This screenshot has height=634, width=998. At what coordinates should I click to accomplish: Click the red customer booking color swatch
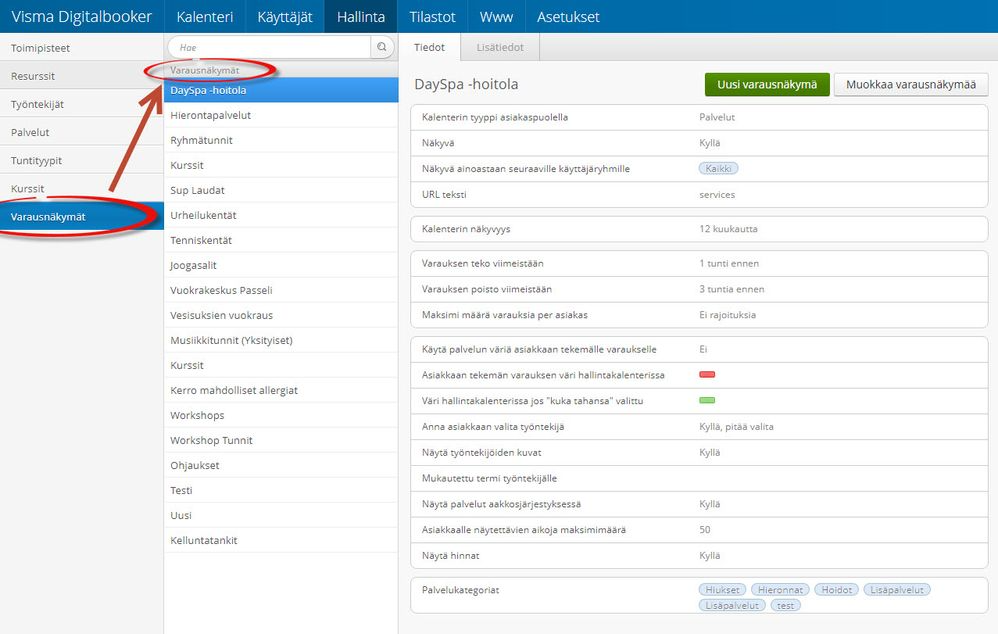click(707, 374)
